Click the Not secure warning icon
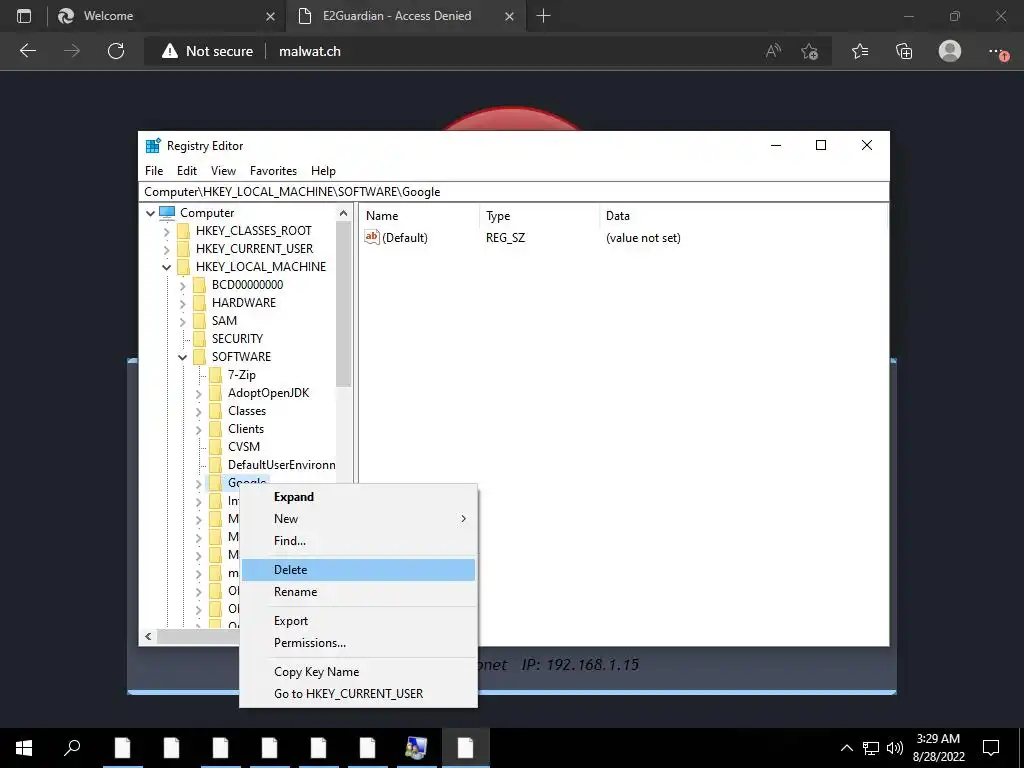The image size is (1024, 768). point(170,51)
